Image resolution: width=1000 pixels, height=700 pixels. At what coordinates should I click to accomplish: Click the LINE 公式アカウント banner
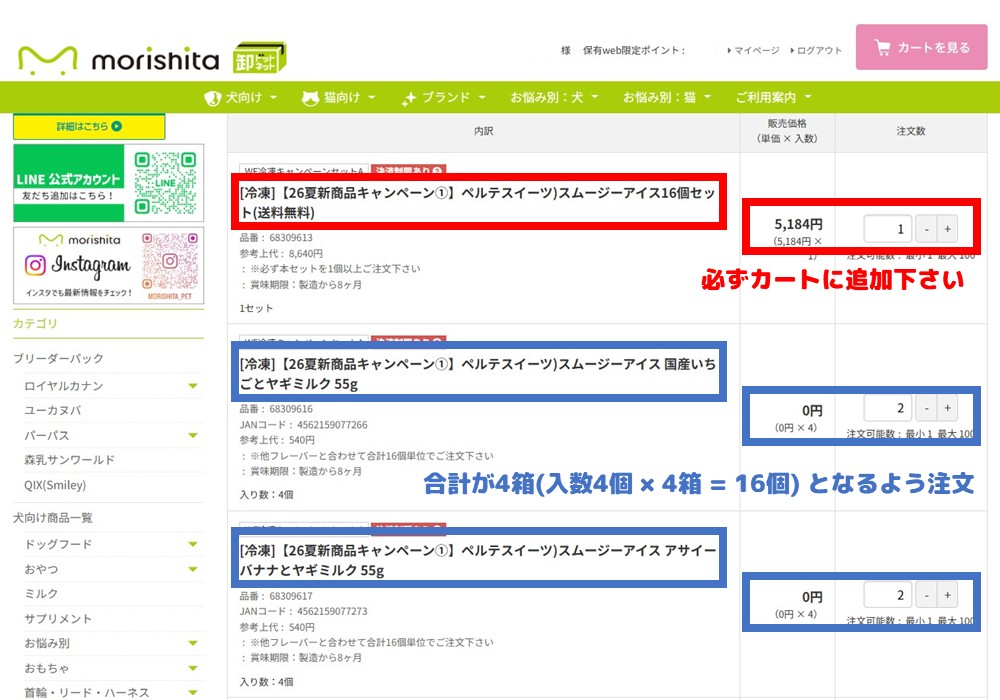(108, 183)
